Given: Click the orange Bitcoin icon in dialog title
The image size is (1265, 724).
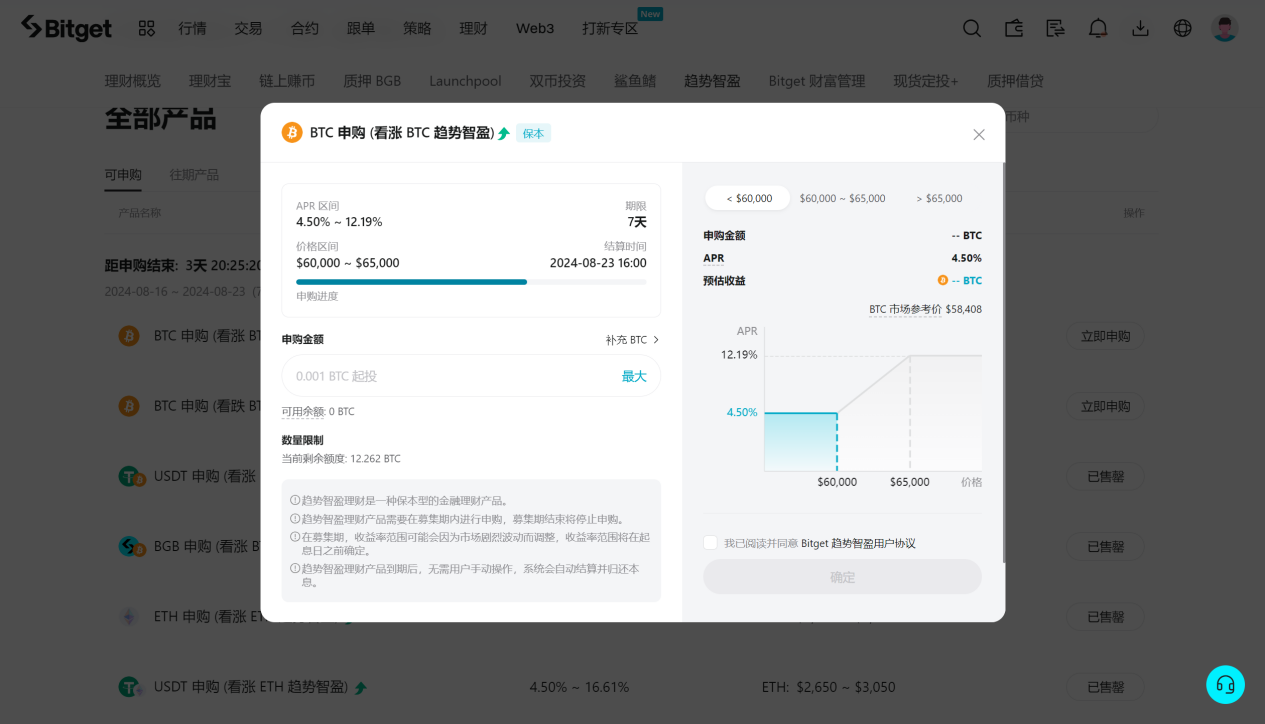Looking at the screenshot, I should (292, 133).
